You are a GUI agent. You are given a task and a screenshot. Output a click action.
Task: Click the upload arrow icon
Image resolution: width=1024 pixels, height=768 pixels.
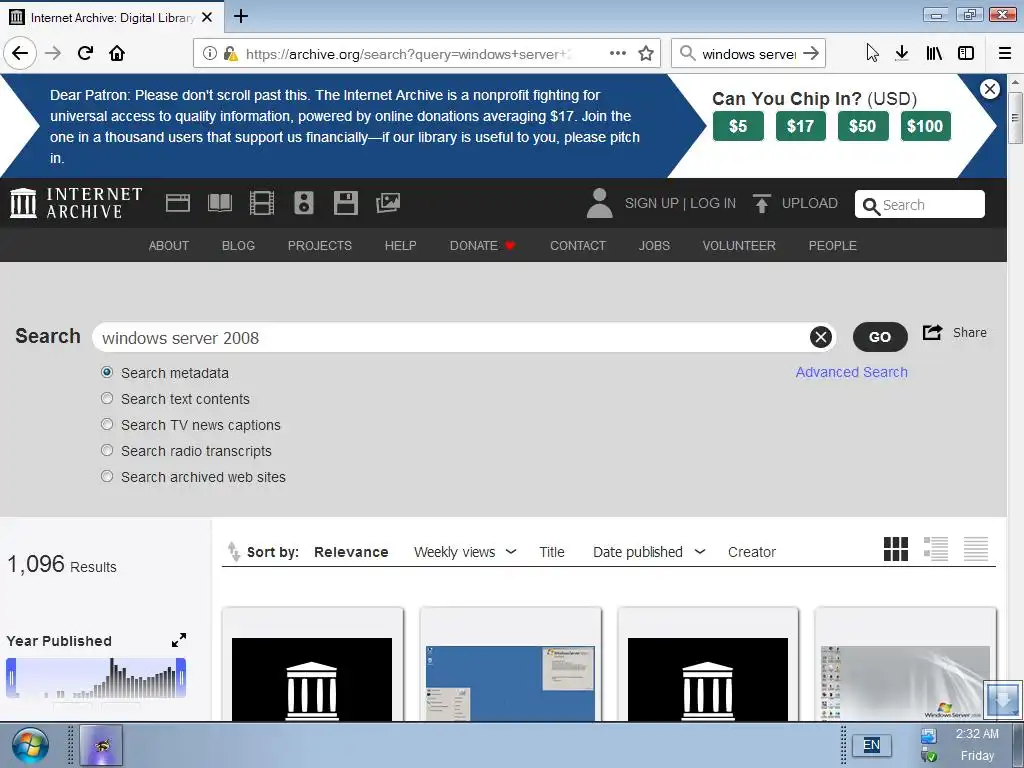pyautogui.click(x=761, y=203)
